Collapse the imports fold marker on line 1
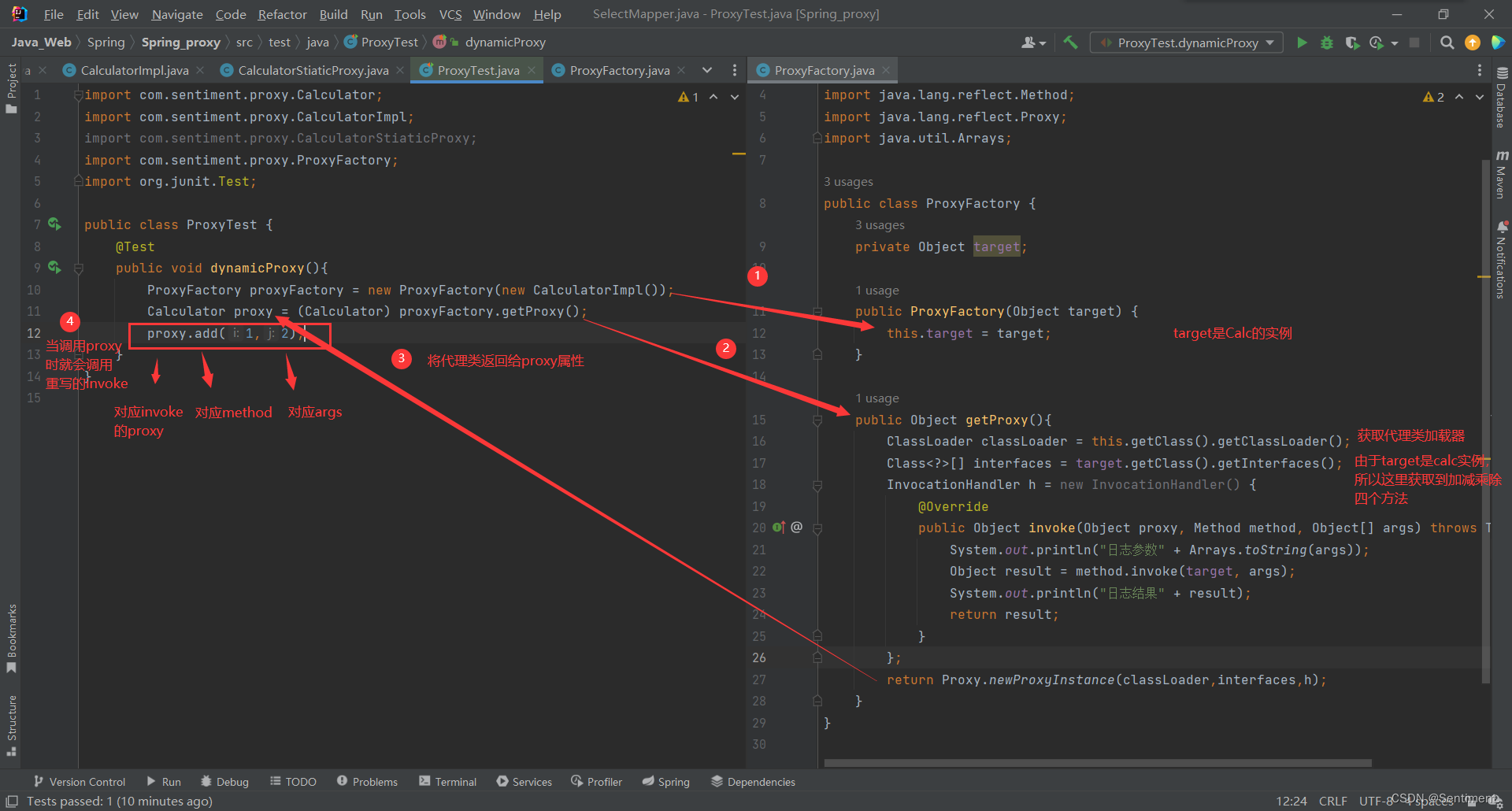 click(78, 94)
